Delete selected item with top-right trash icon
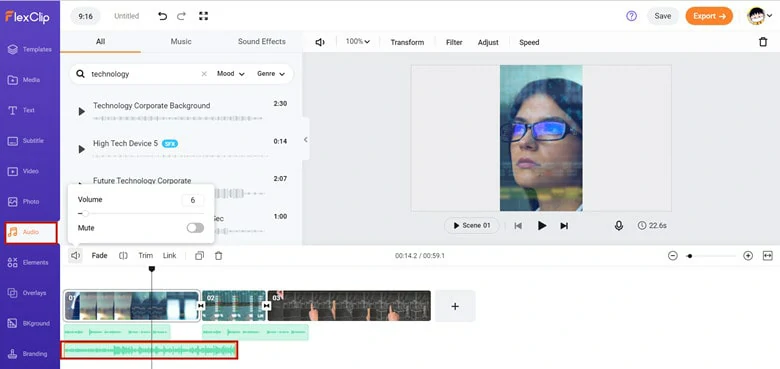The height and width of the screenshot is (369, 780). tap(763, 42)
